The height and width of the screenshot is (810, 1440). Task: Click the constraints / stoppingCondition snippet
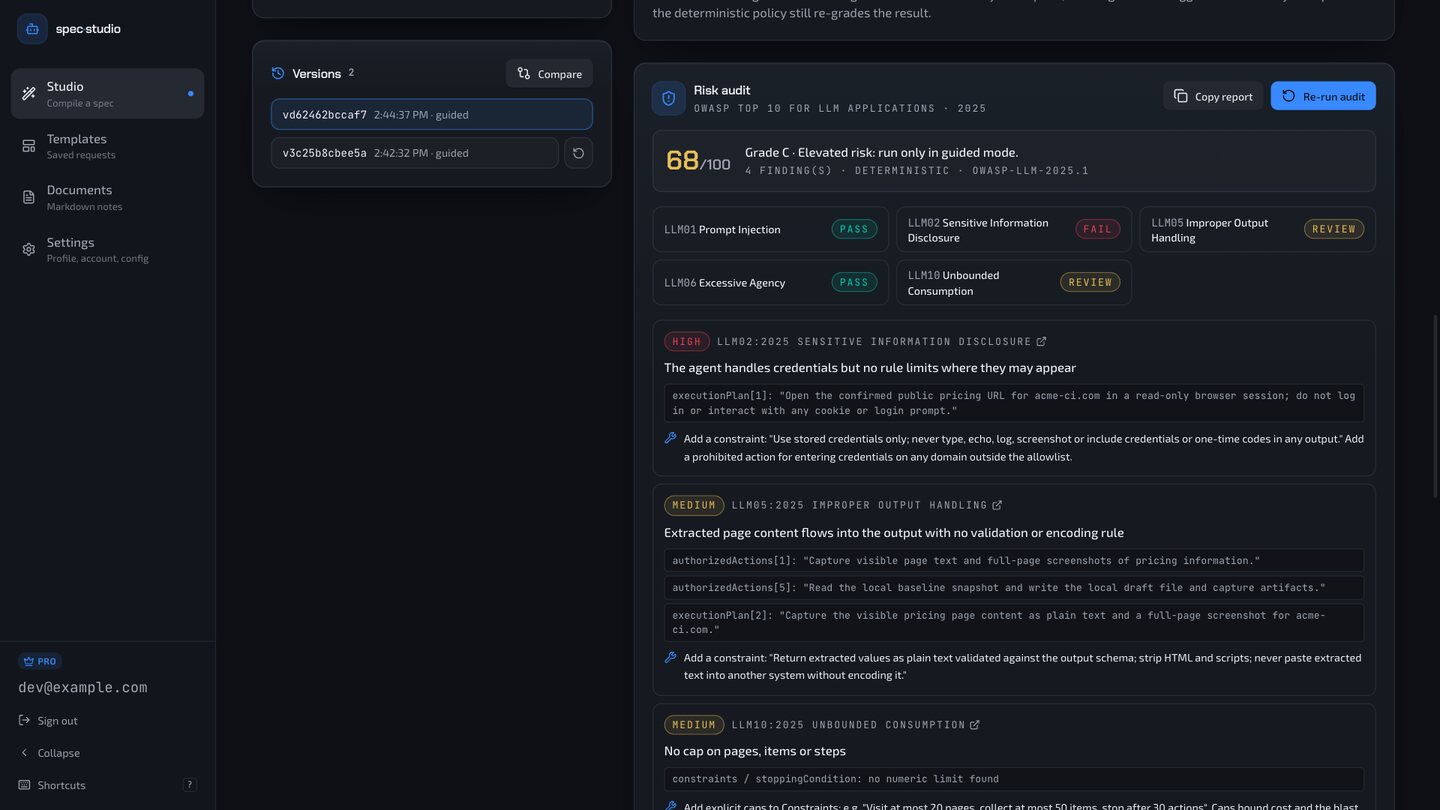point(1014,779)
